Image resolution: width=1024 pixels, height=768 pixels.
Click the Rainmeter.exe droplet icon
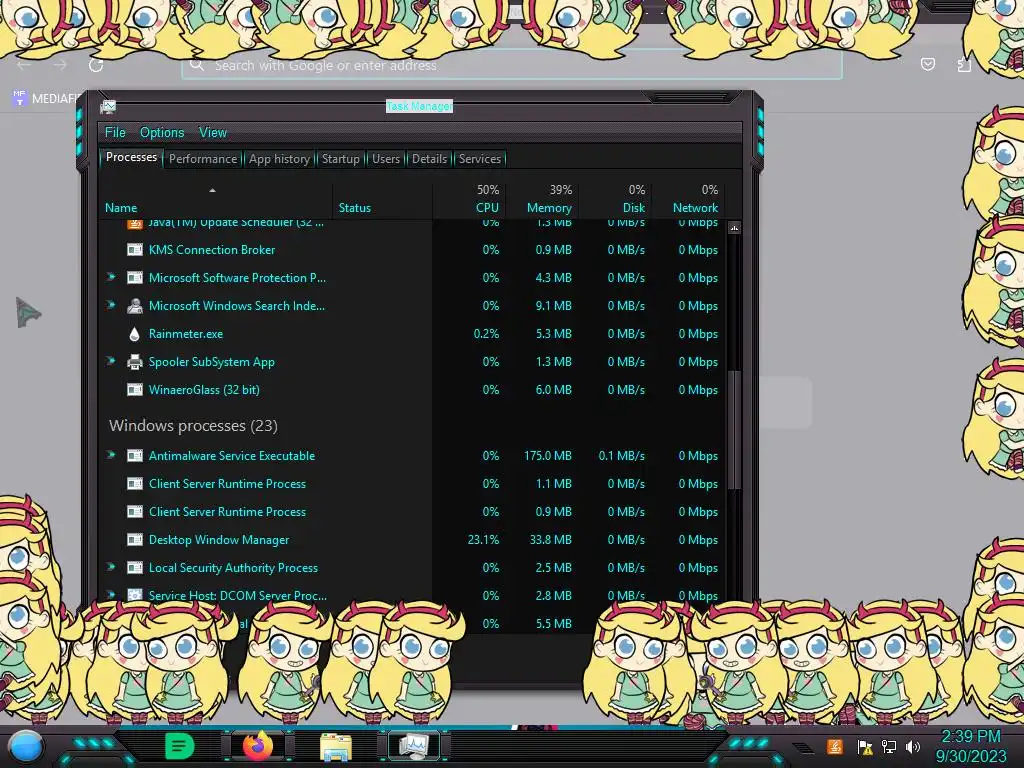tap(135, 334)
